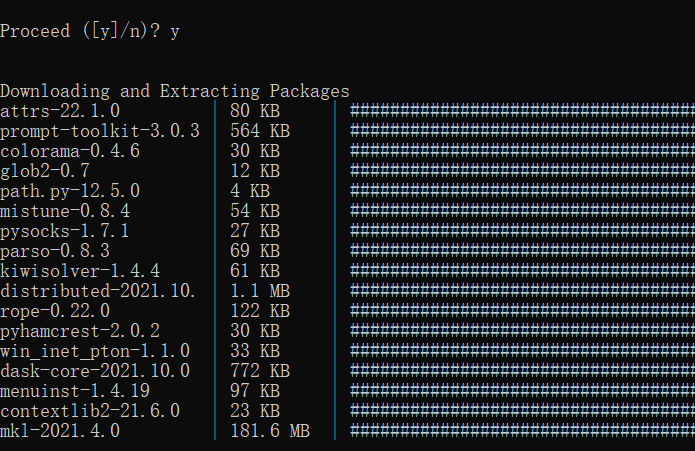695x451 pixels.
Task: Select the path.py-12.5.0 line
Action: coord(70,191)
